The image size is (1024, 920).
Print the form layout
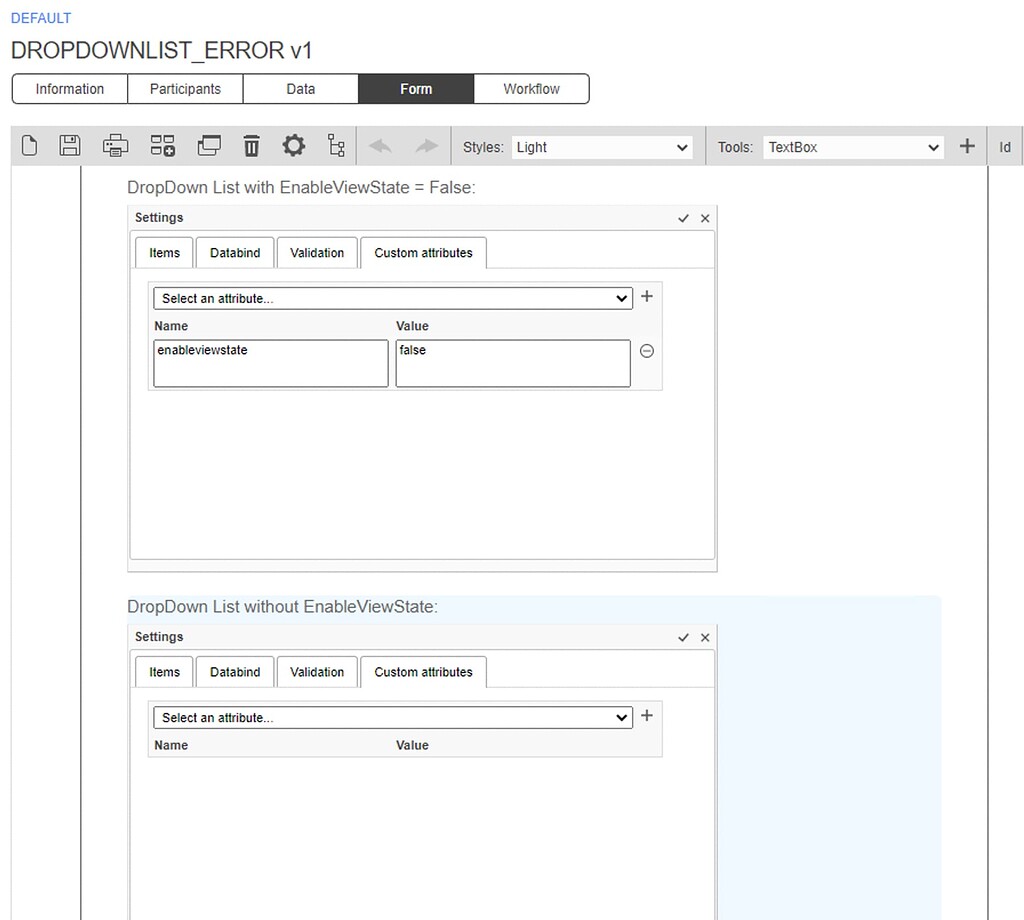(115, 145)
